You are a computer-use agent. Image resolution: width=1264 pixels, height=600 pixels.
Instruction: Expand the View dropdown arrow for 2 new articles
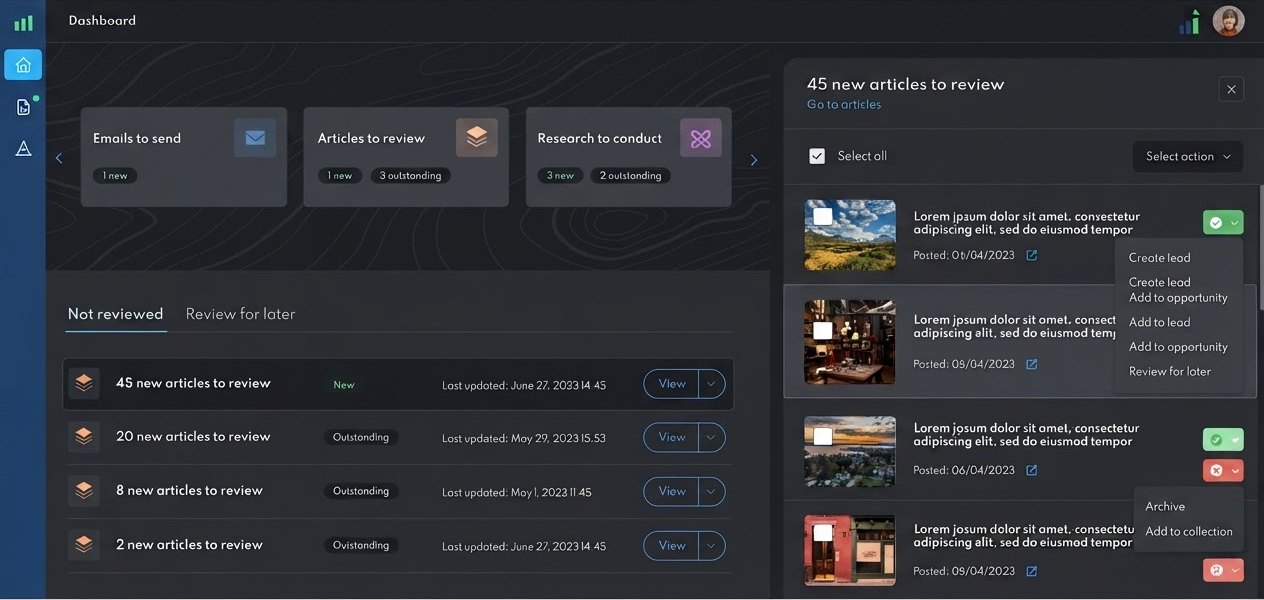(711, 545)
